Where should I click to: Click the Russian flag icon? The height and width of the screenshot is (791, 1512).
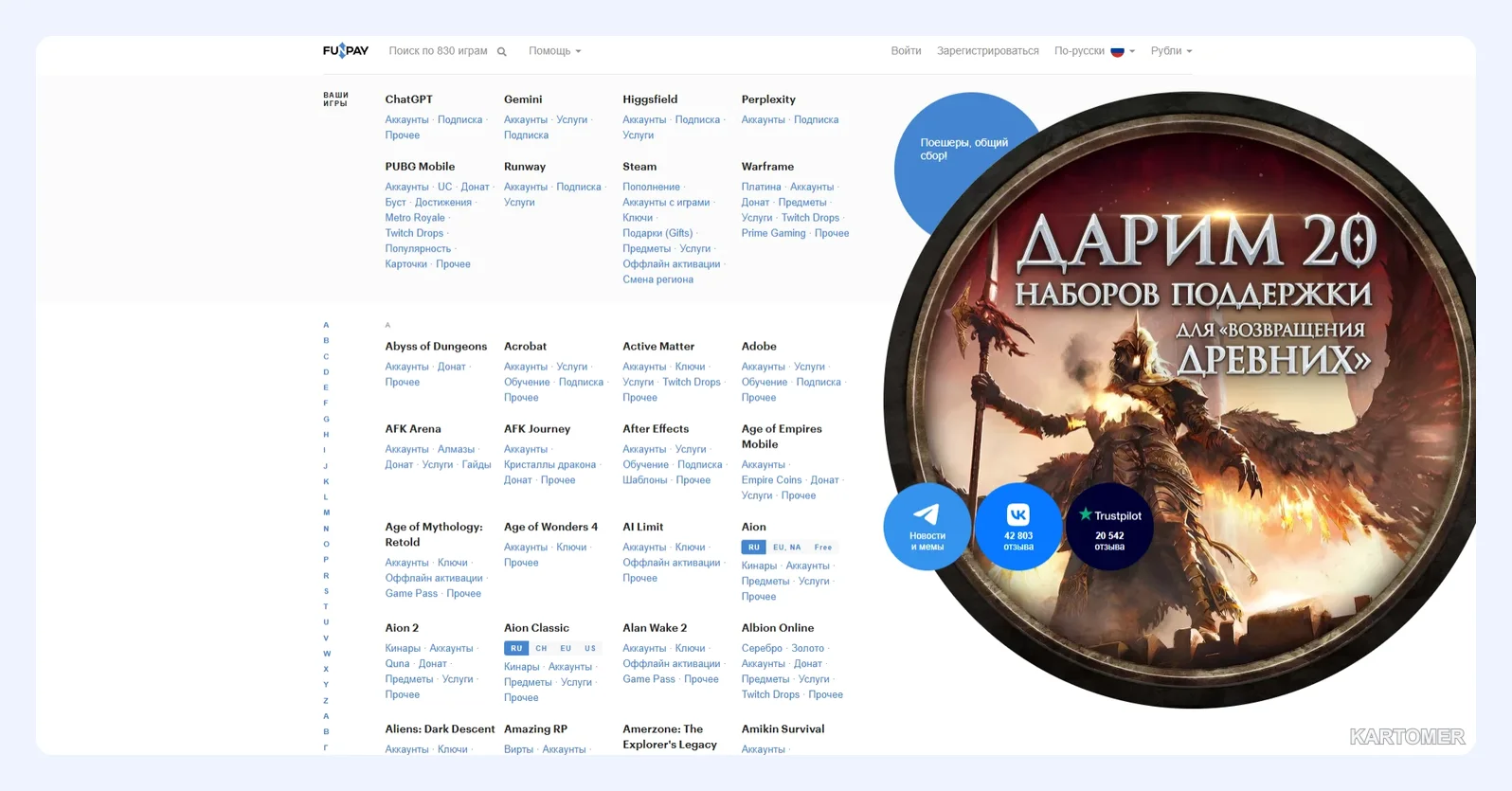point(1118,51)
